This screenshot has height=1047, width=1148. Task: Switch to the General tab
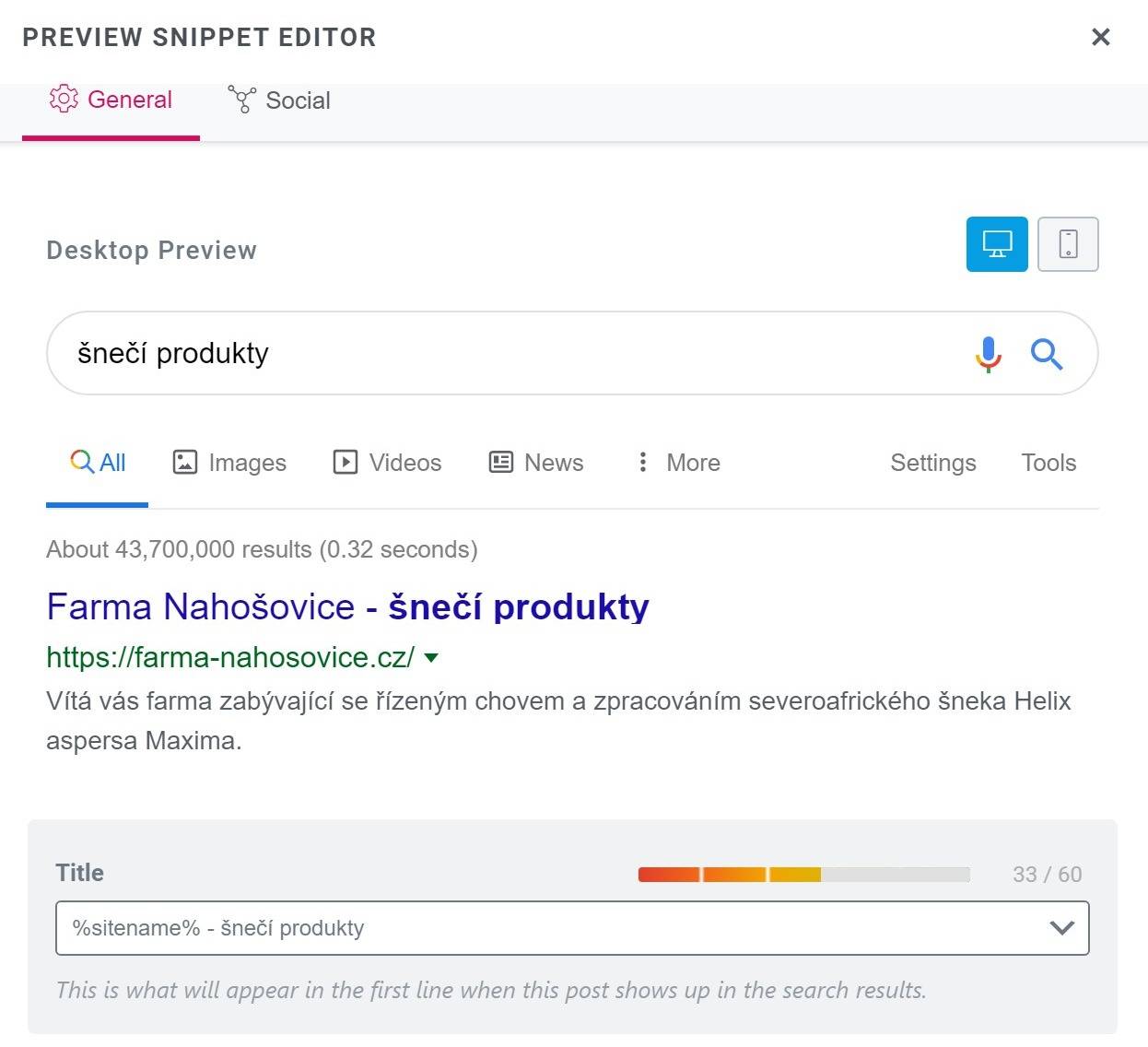[x=111, y=100]
